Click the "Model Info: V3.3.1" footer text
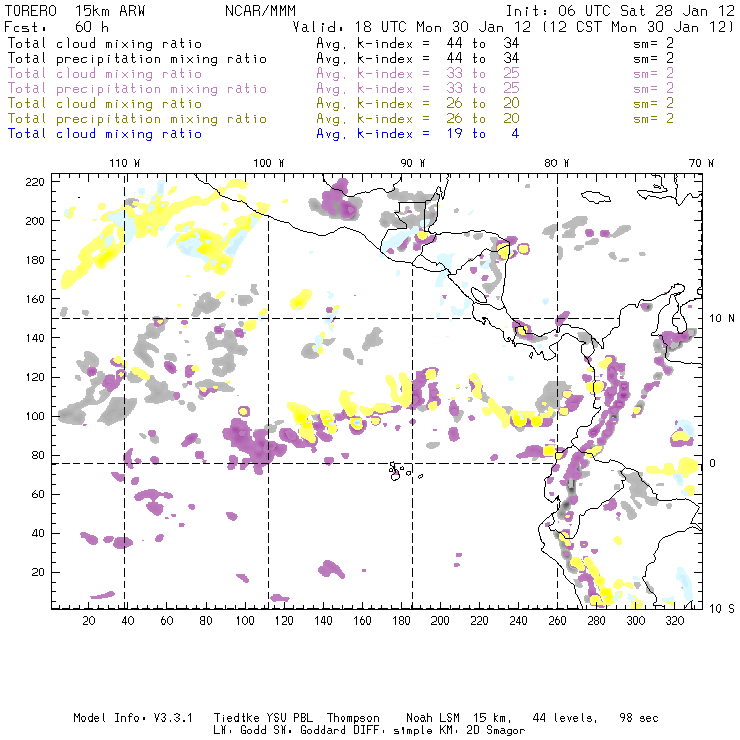740x740 pixels. [133, 718]
